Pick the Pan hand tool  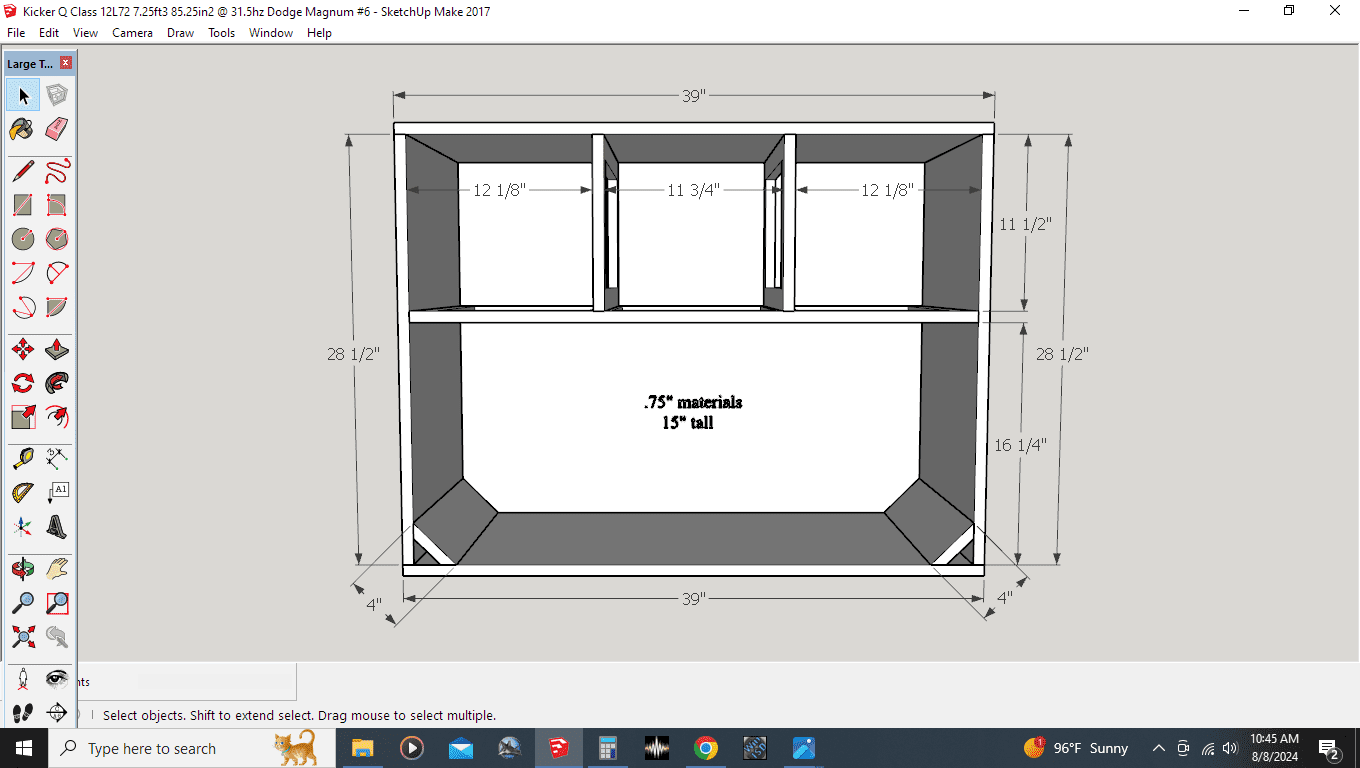(57, 569)
